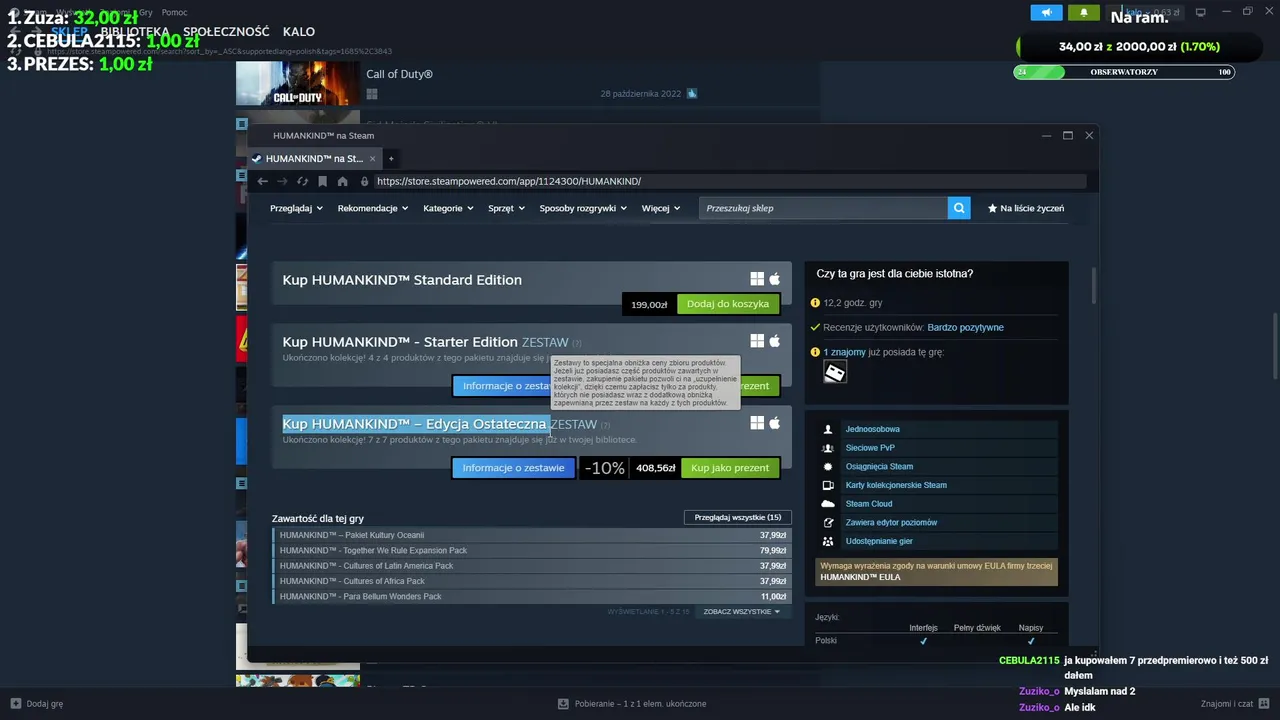
Task: Open the Sprzęt dropdown menu
Action: click(507, 208)
